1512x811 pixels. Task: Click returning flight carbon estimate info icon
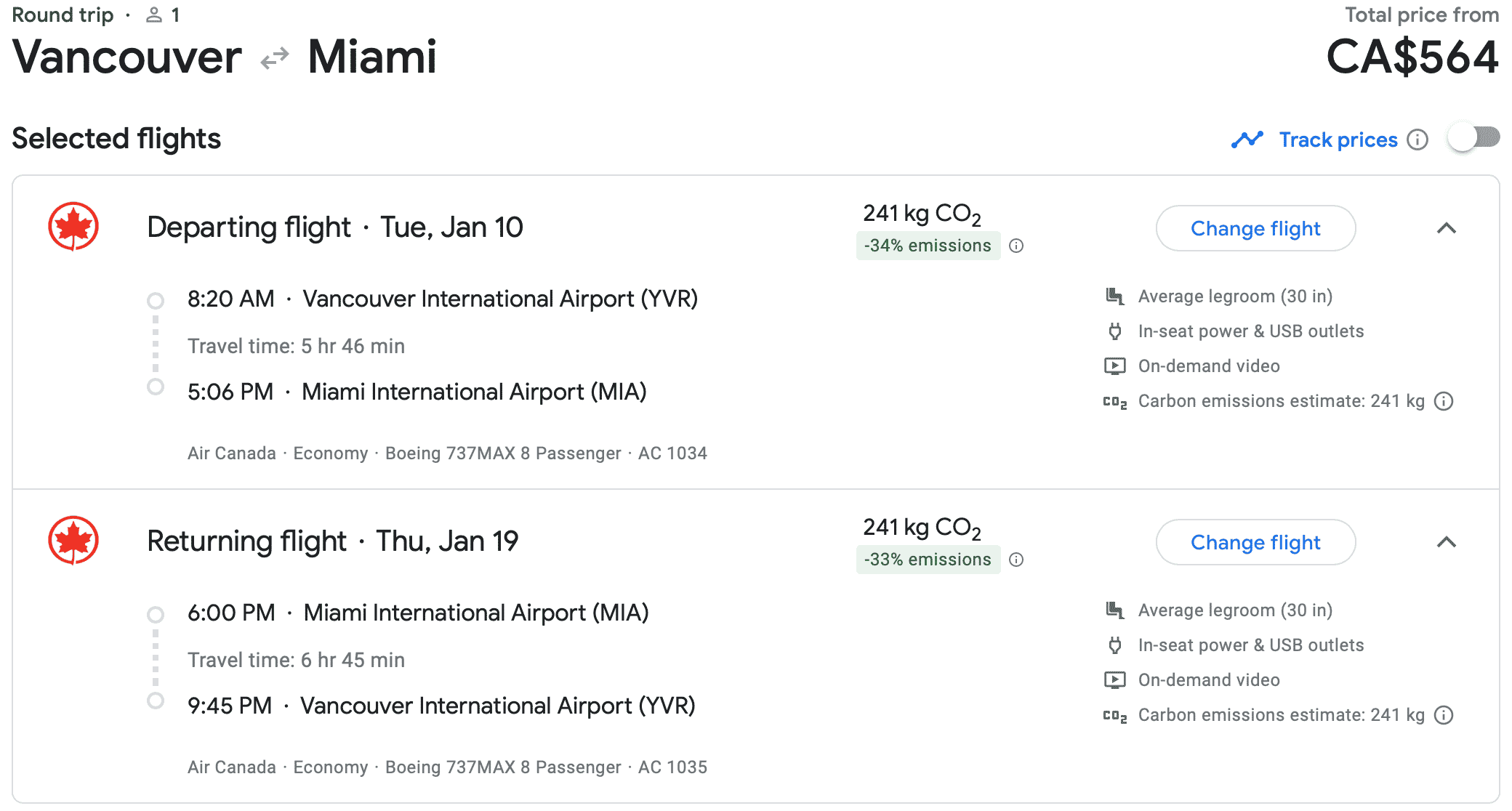pyautogui.click(x=1444, y=715)
